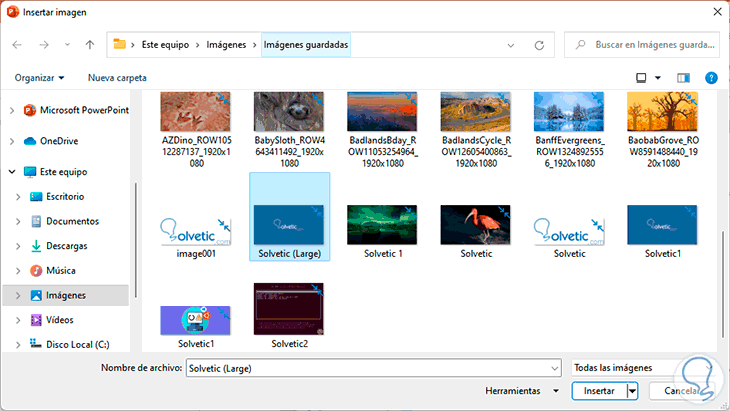Go back to previous folder
The width and height of the screenshot is (730, 411).
17,45
